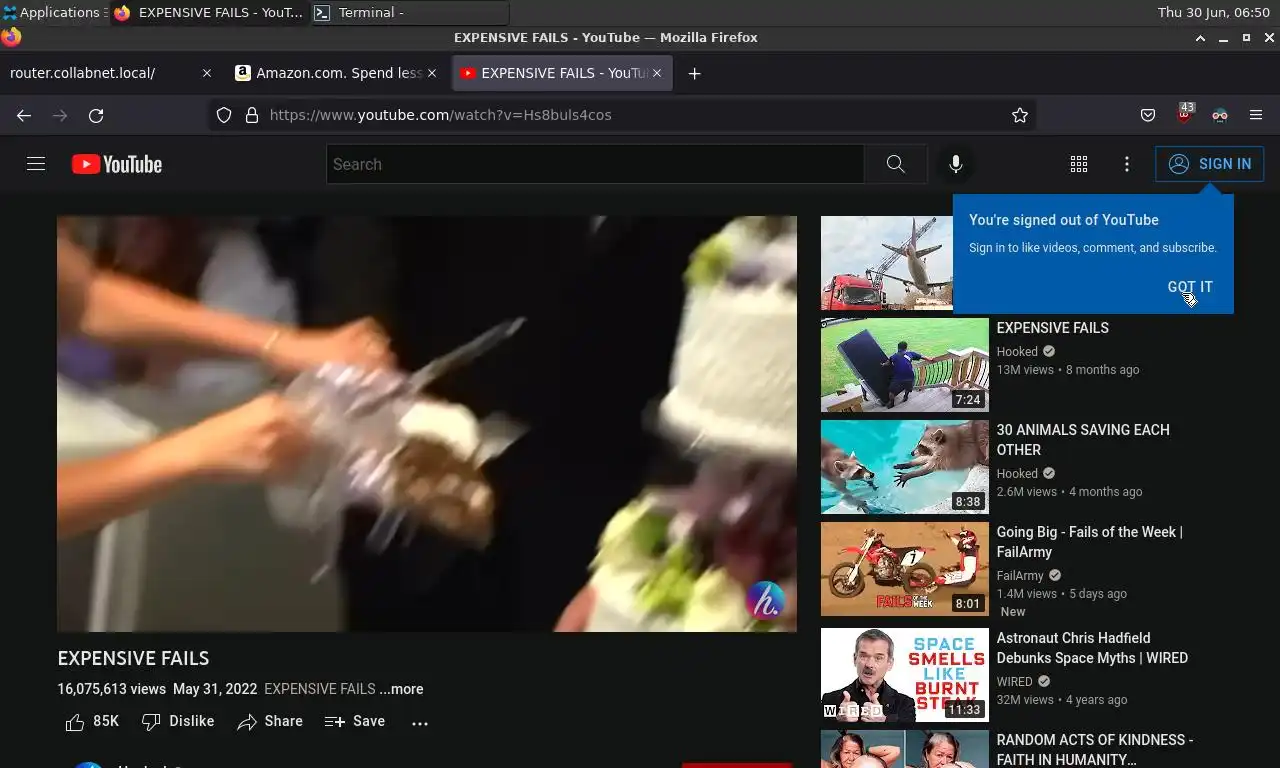The width and height of the screenshot is (1280, 768).
Task: Open the Share dialog
Action: 270,721
